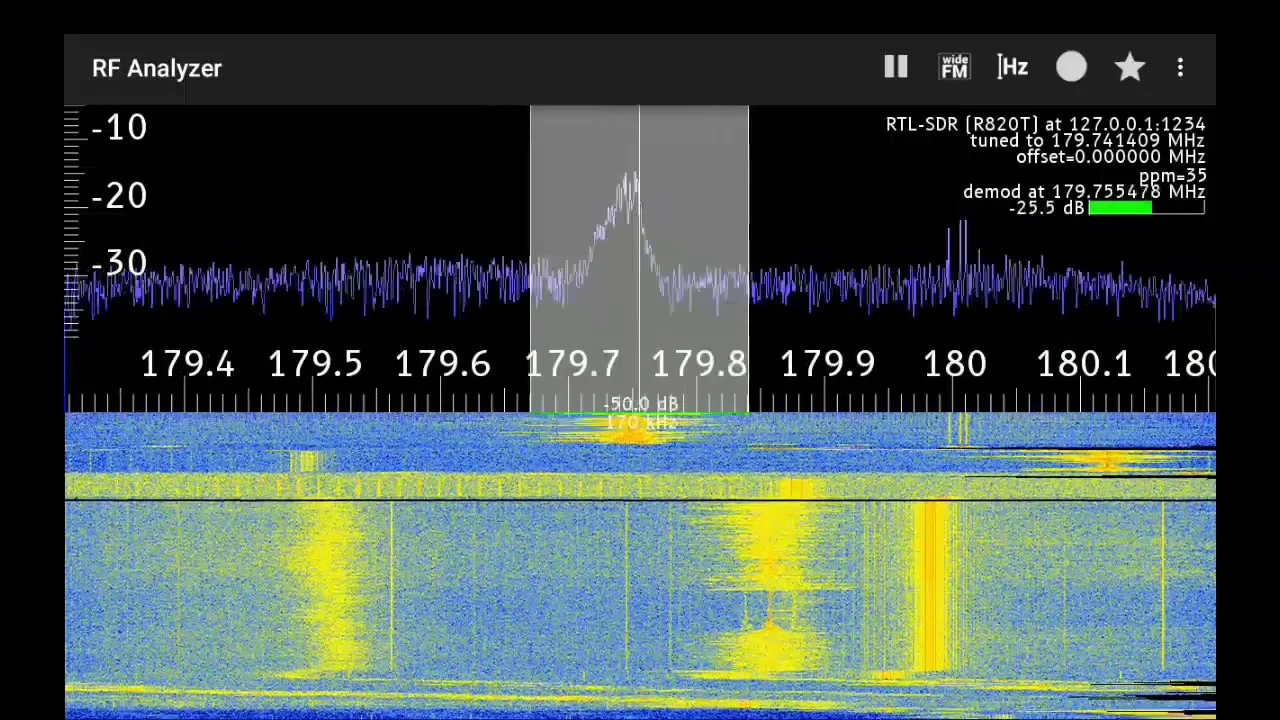1280x720 pixels.
Task: Start recording with the round record button
Action: (1071, 67)
